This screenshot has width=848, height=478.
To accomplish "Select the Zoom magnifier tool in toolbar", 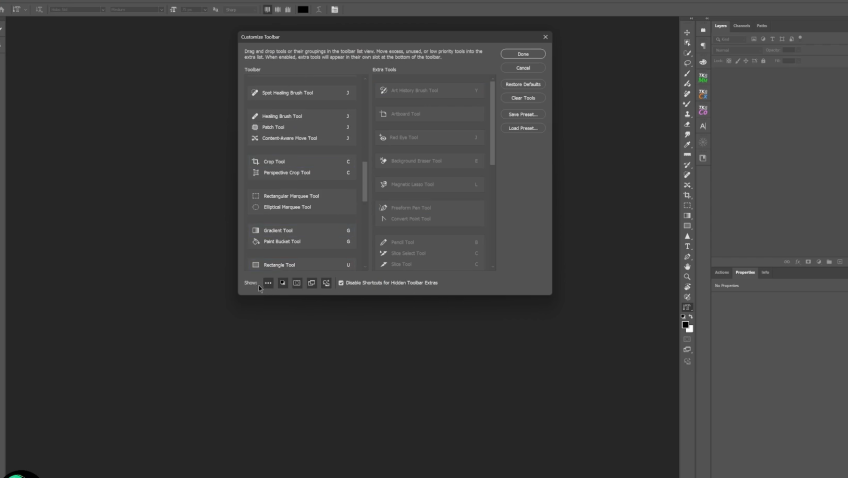I will [x=687, y=276].
